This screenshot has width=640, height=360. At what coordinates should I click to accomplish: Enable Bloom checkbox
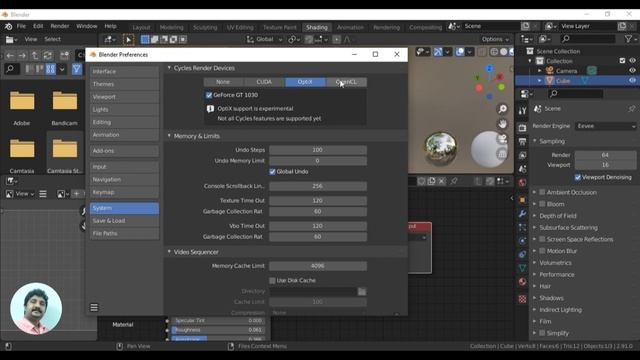[542, 204]
